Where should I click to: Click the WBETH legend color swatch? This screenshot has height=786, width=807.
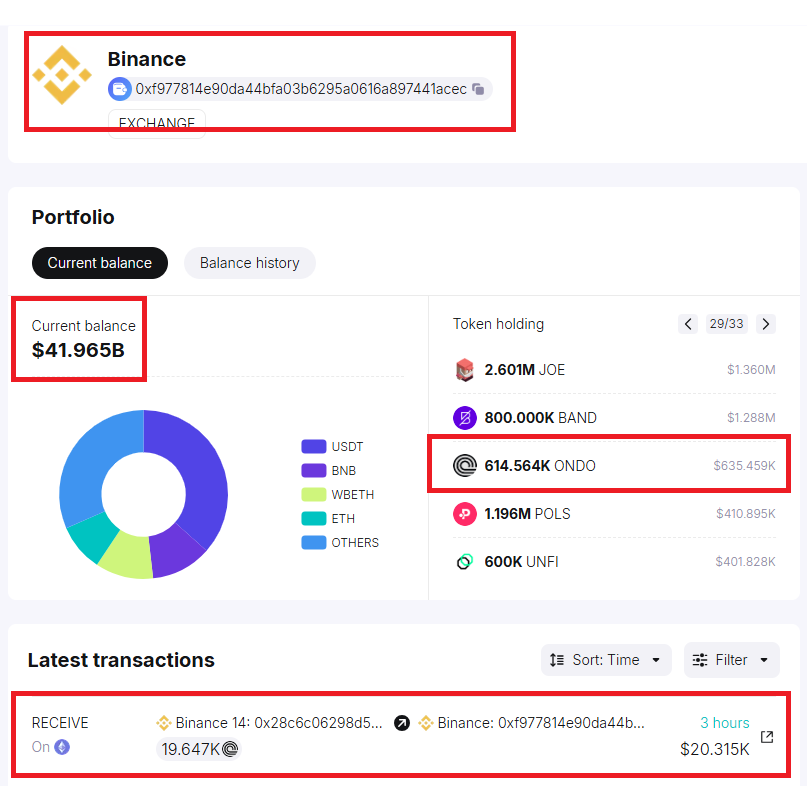pos(313,495)
